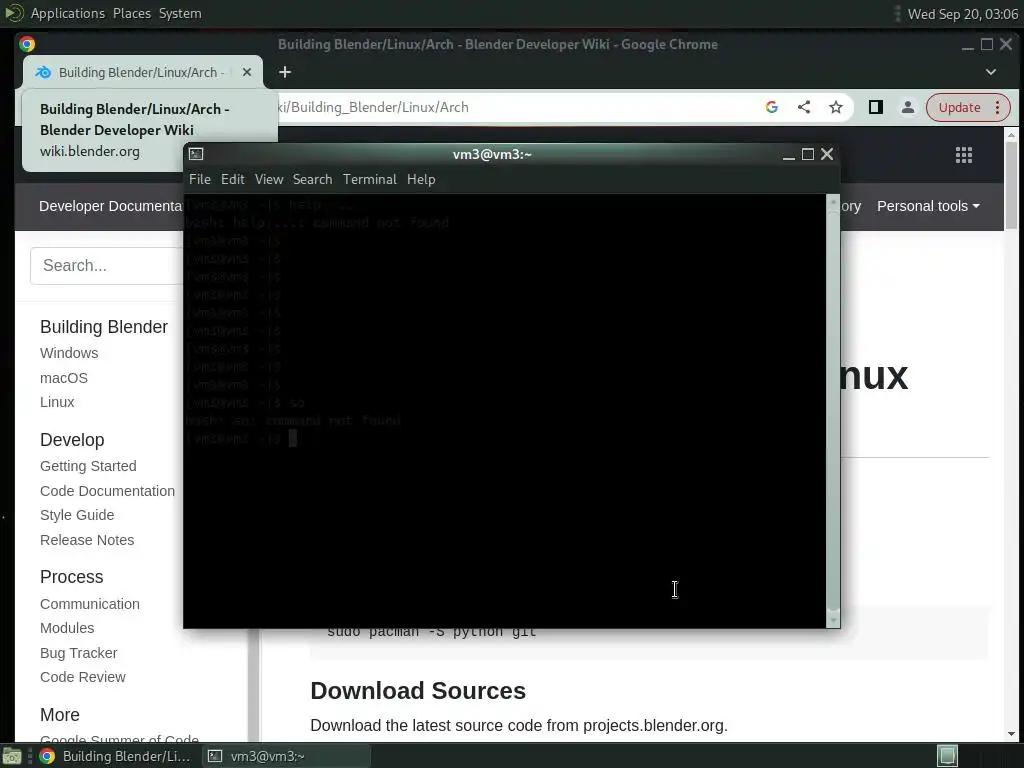Open Getting Started link
The width and height of the screenshot is (1024, 768).
(x=88, y=466)
